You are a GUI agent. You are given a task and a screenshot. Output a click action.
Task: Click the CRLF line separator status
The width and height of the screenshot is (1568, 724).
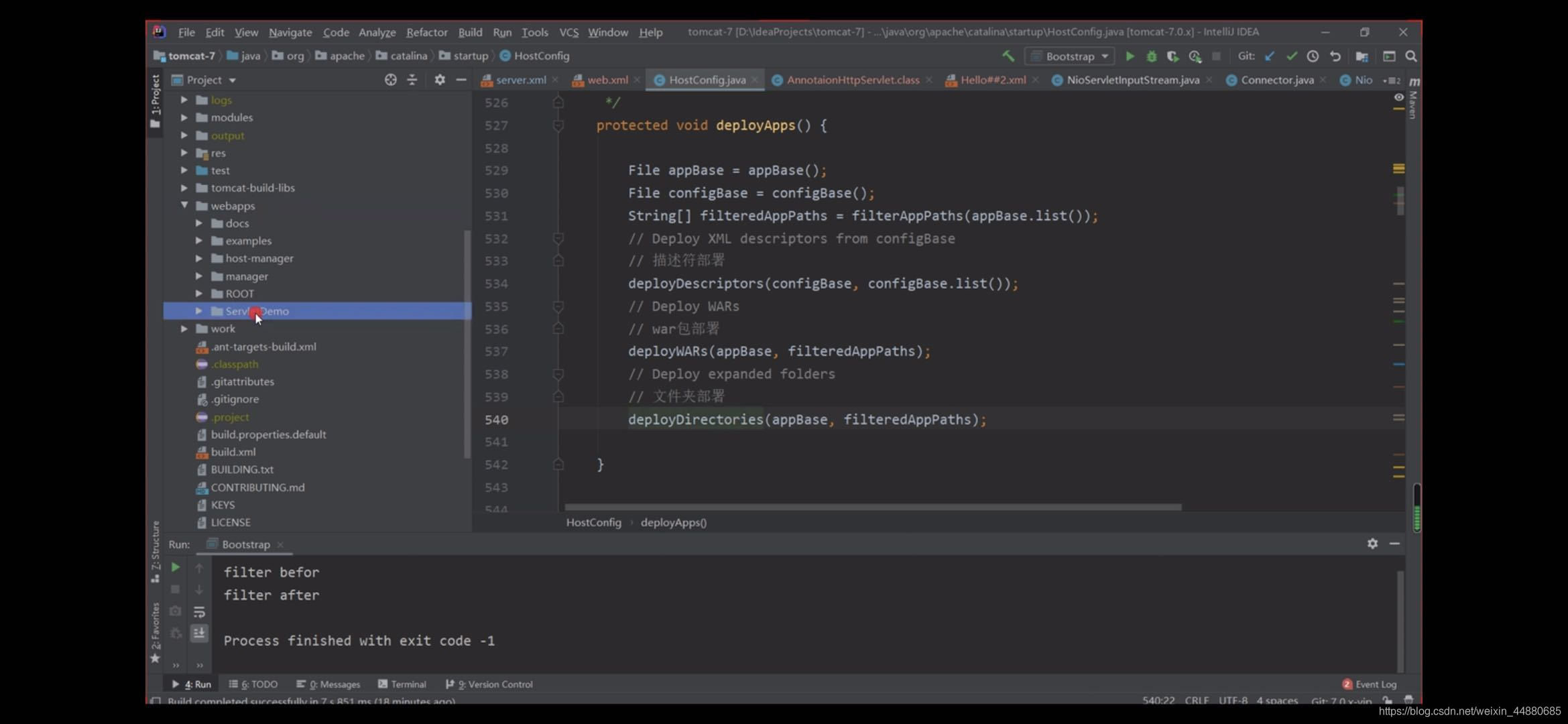tap(1197, 701)
